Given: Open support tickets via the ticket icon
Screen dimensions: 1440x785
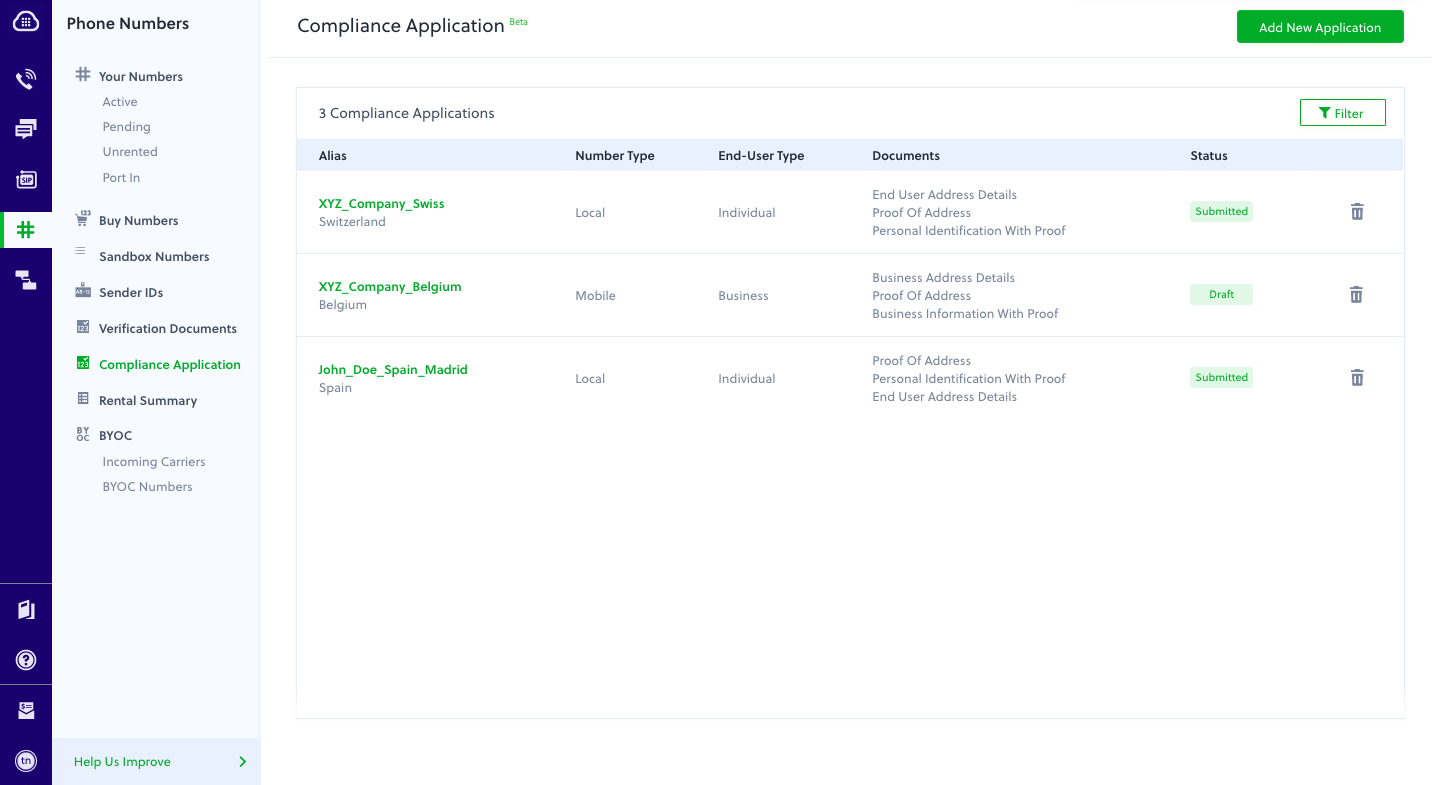Looking at the screenshot, I should click(x=25, y=709).
